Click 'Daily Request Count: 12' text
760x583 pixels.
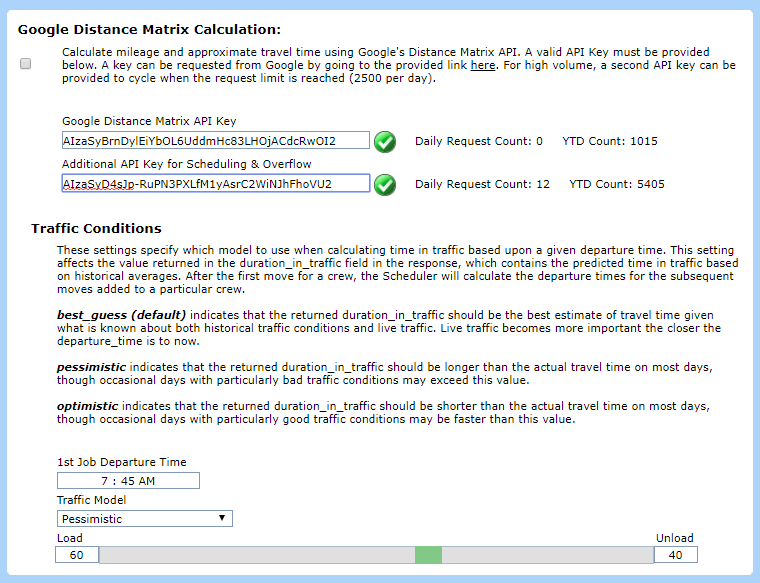click(x=482, y=184)
